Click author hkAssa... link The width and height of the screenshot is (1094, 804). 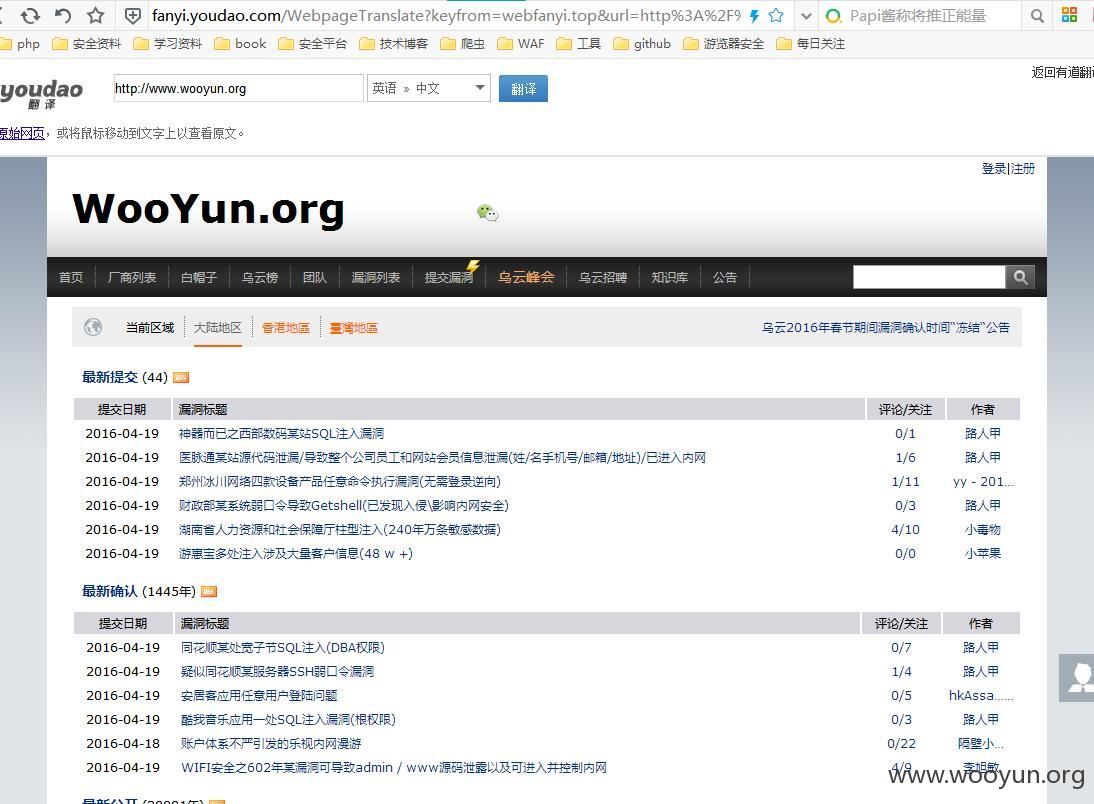pos(981,696)
